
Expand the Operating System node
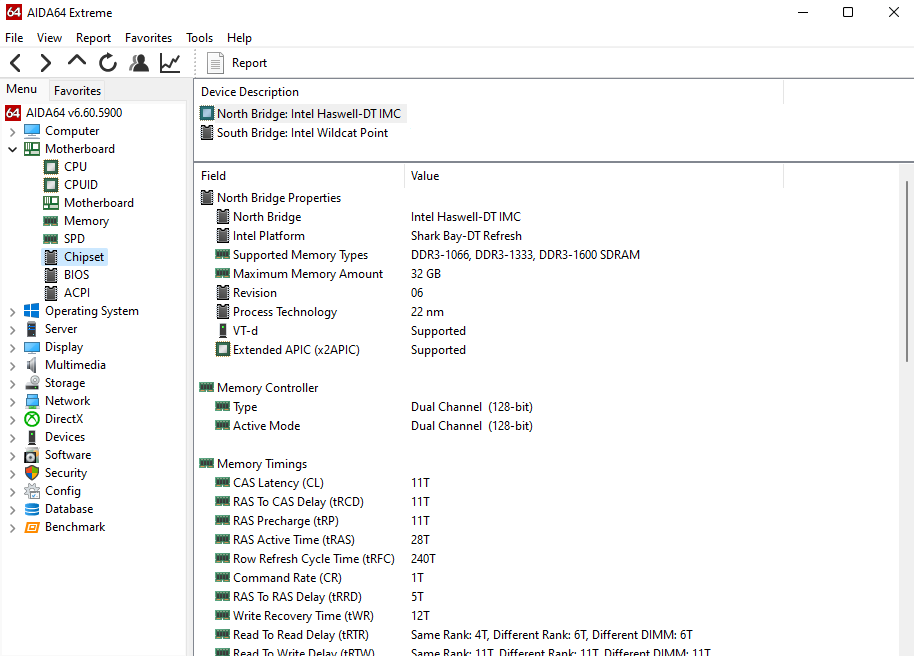12,312
